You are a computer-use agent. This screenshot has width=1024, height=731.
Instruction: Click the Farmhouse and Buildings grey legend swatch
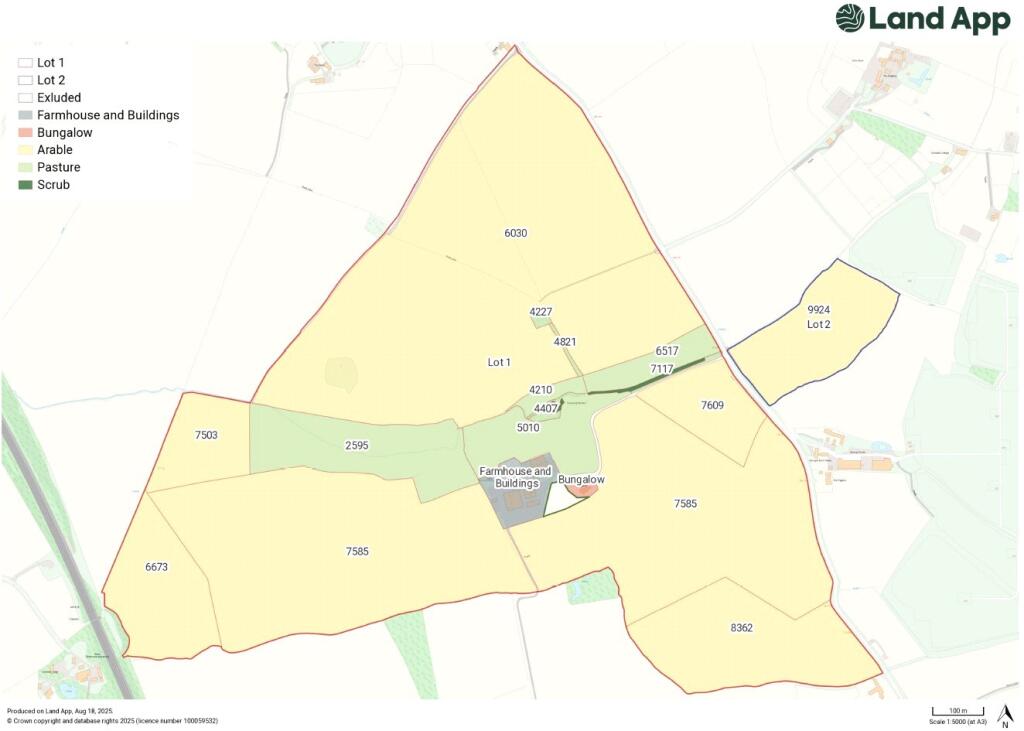click(25, 115)
